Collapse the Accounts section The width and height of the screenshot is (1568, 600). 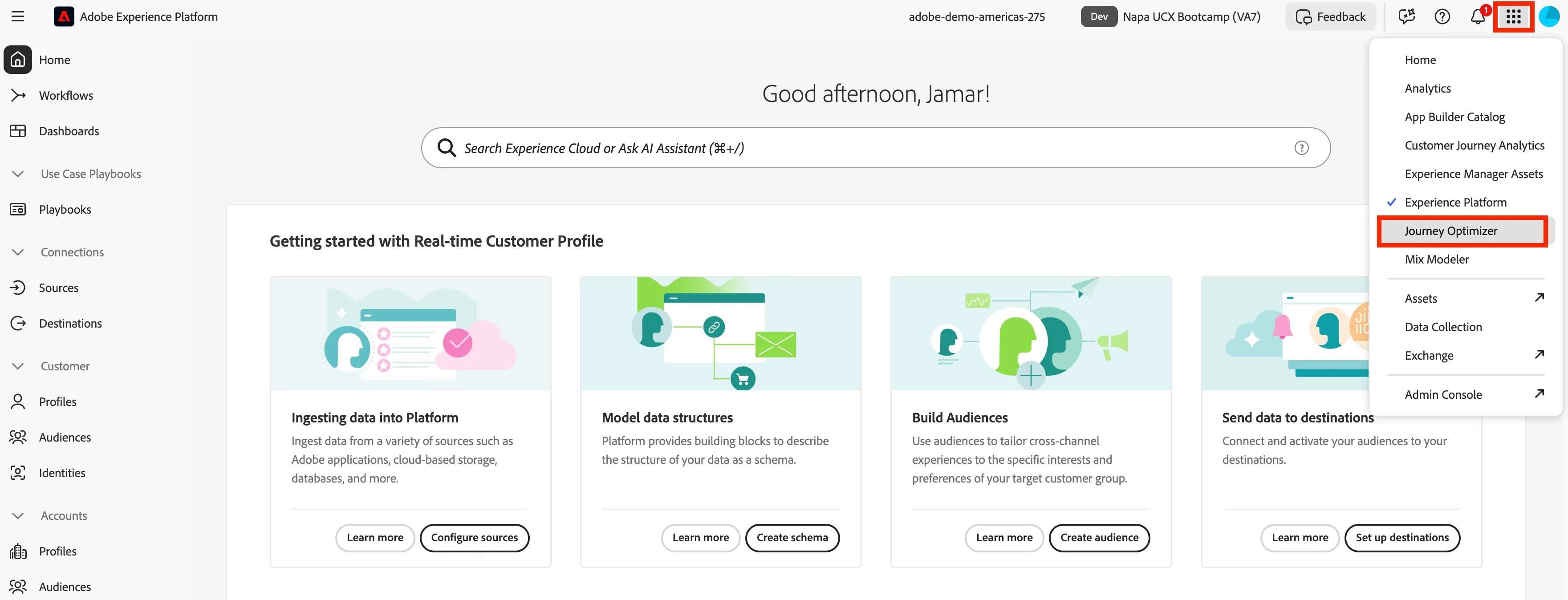pyautogui.click(x=18, y=516)
